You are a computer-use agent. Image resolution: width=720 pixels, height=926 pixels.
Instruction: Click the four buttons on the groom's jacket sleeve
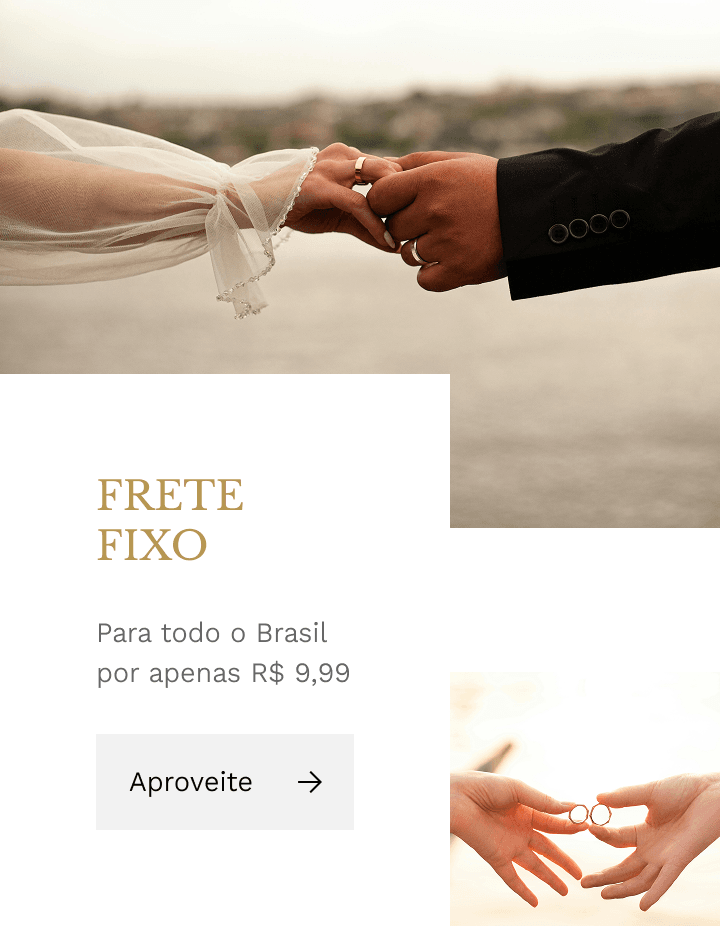point(589,226)
